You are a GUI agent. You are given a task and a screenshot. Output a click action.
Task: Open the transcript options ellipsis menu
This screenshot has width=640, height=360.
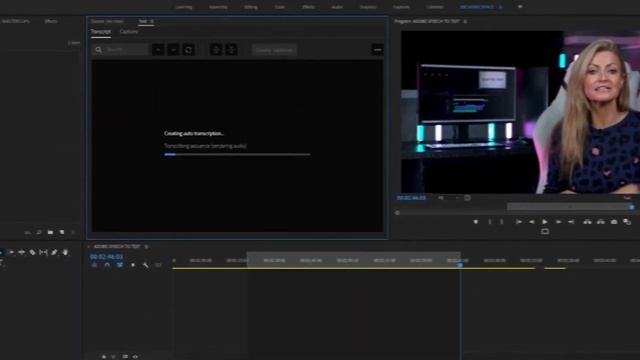378,50
